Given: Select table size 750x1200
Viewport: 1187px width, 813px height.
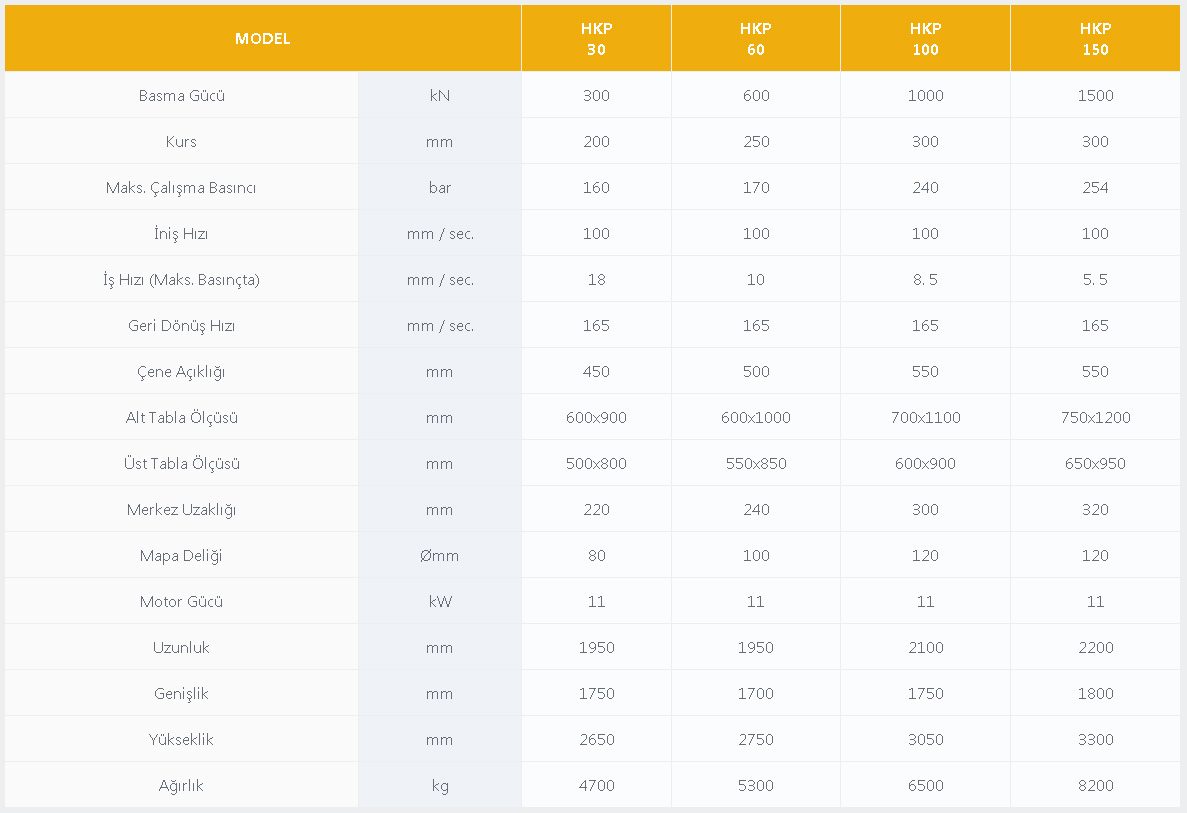Looking at the screenshot, I should tap(1095, 418).
